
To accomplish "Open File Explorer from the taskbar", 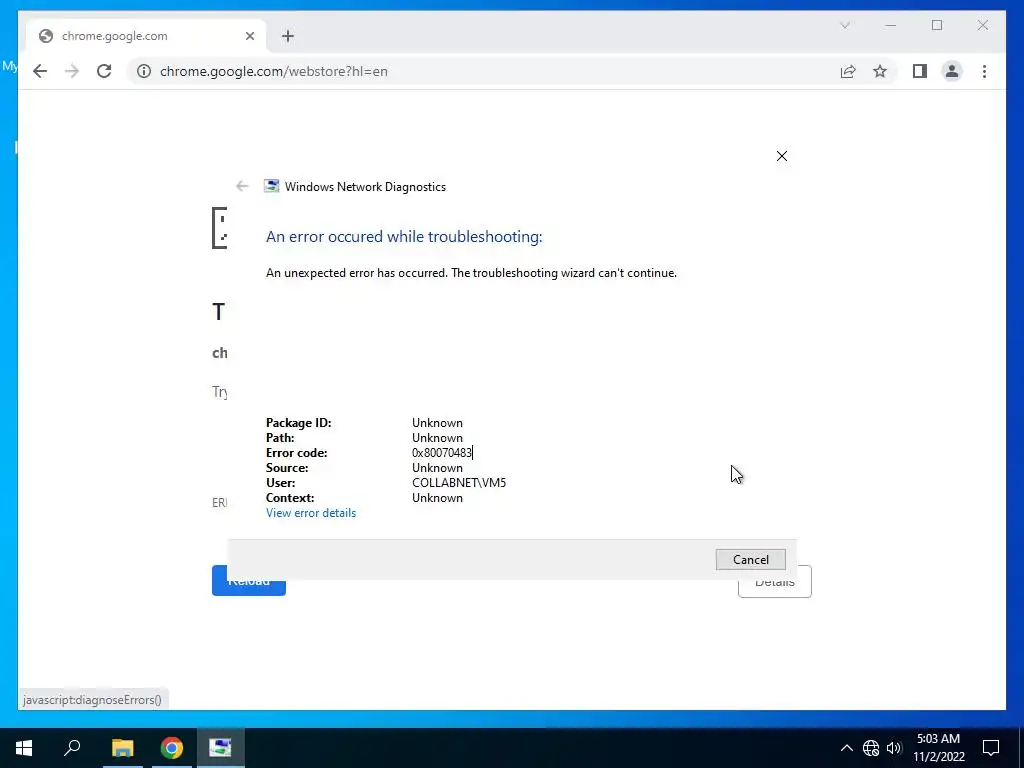I will (x=122, y=748).
